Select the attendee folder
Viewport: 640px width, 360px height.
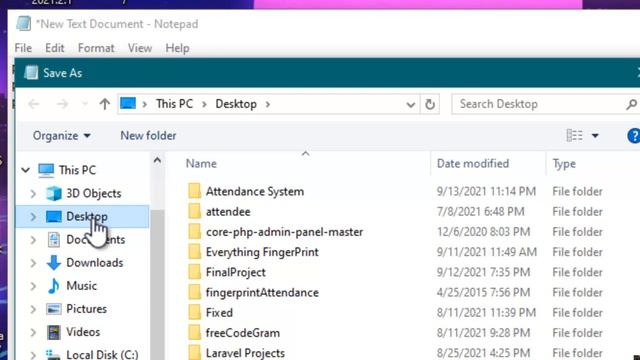coord(228,212)
